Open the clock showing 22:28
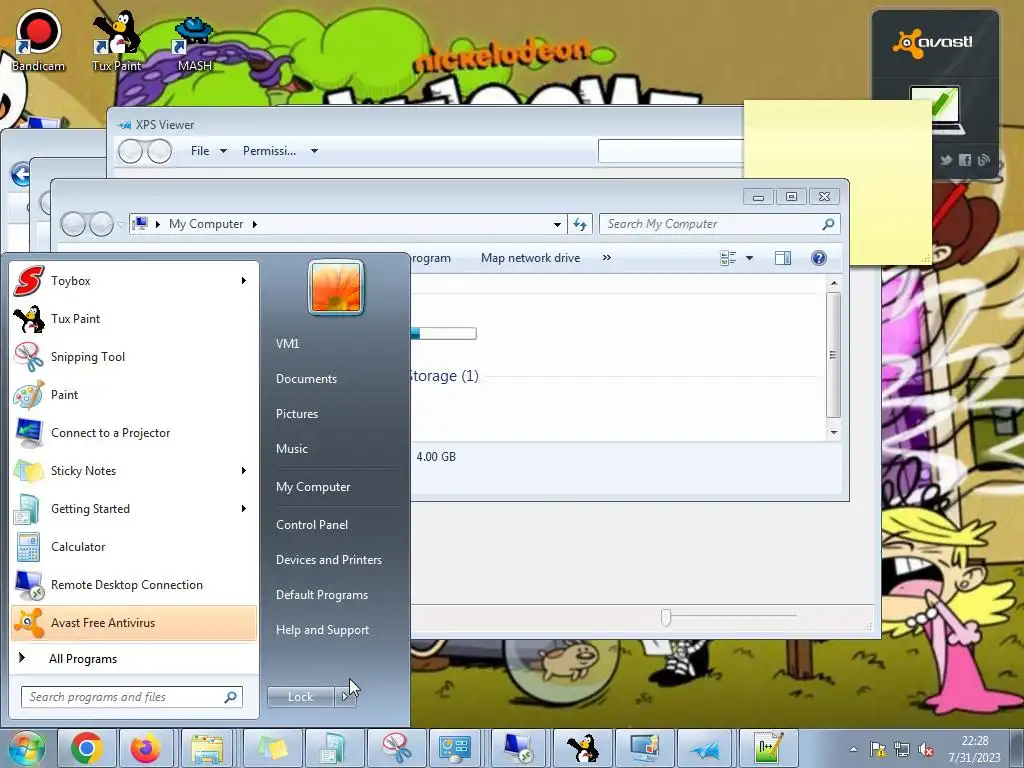Viewport: 1024px width, 768px height. (x=974, y=749)
